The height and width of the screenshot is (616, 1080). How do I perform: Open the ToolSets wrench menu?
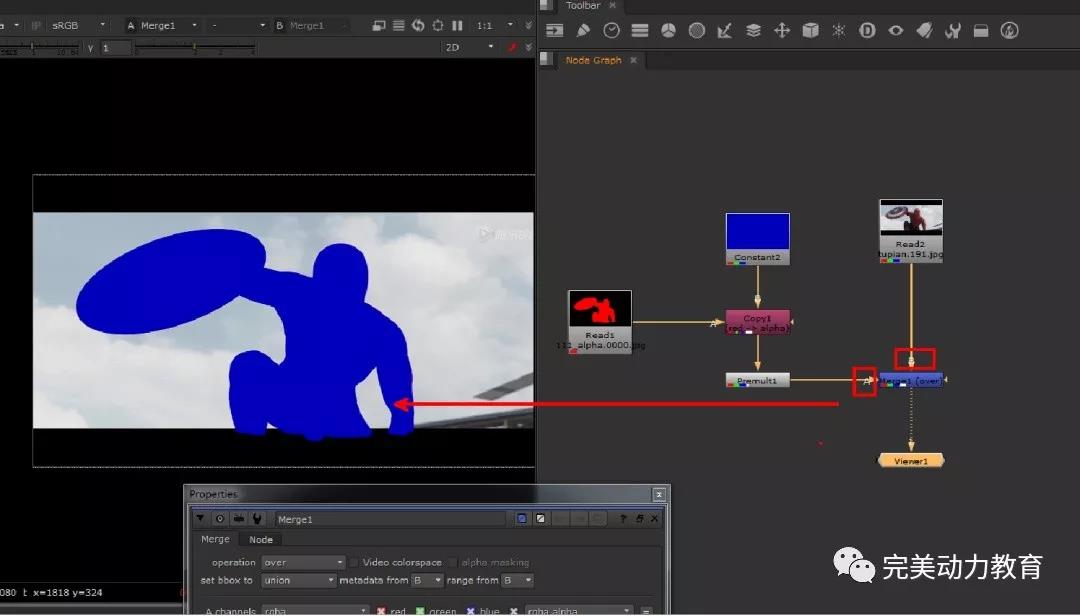point(953,30)
